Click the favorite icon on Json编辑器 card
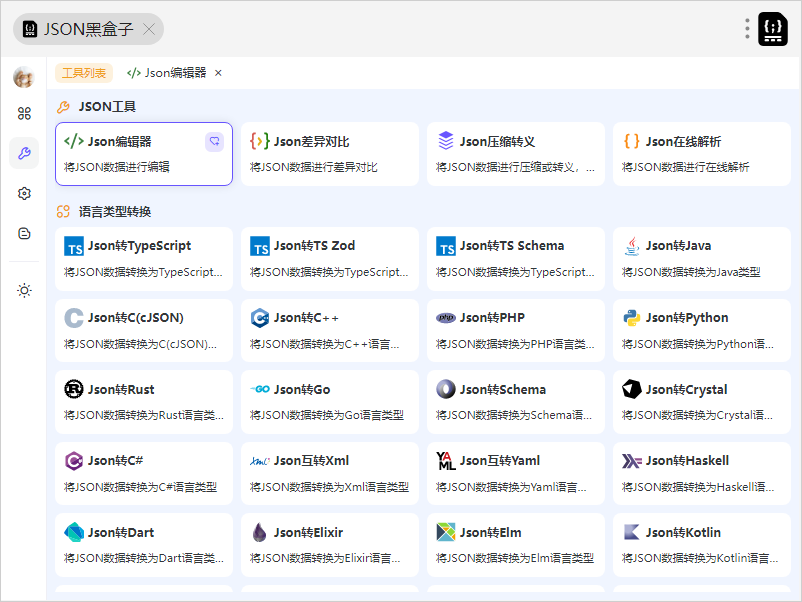802x602 pixels. pyautogui.click(x=213, y=142)
